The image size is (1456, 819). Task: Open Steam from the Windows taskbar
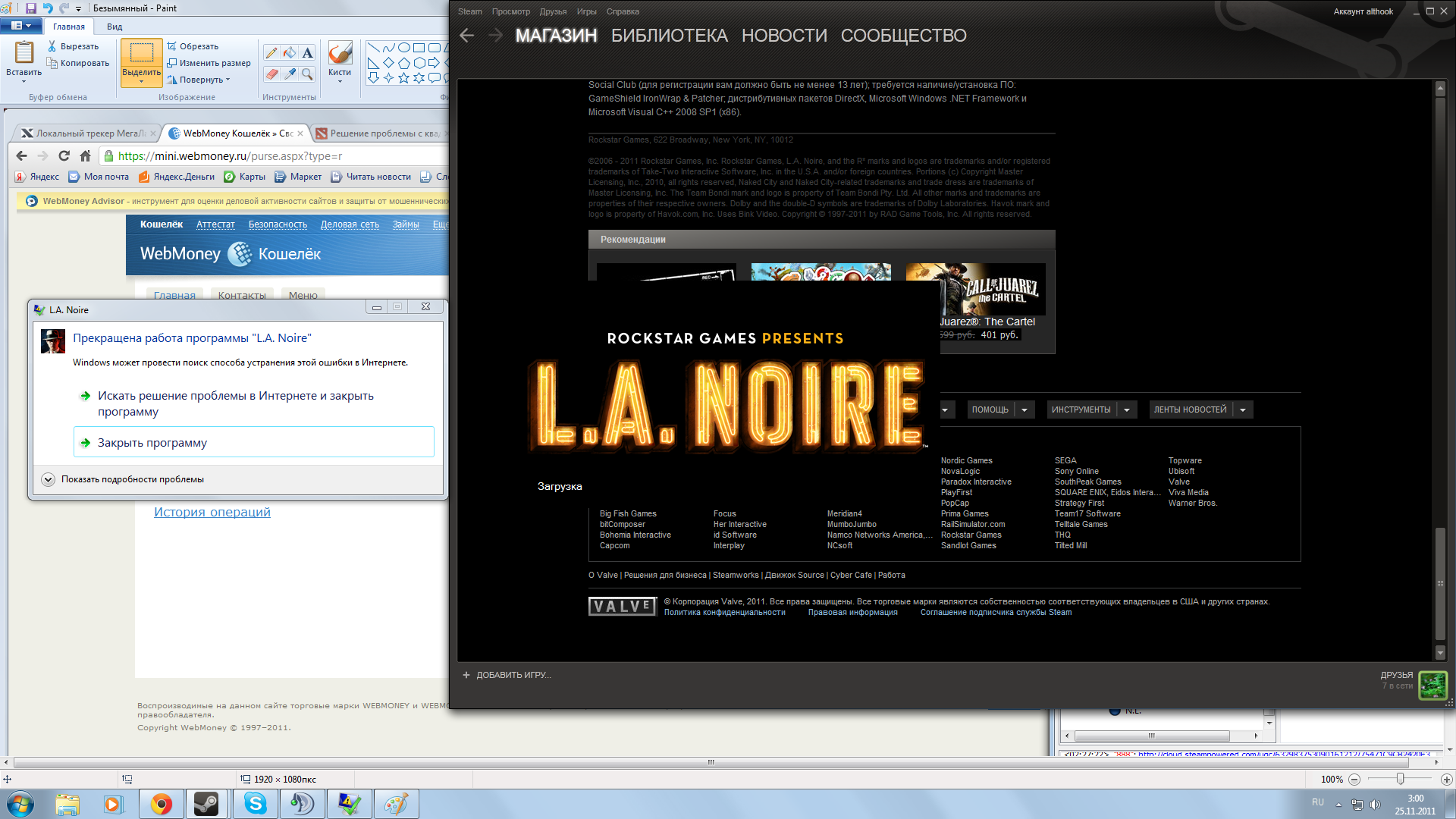tap(206, 804)
